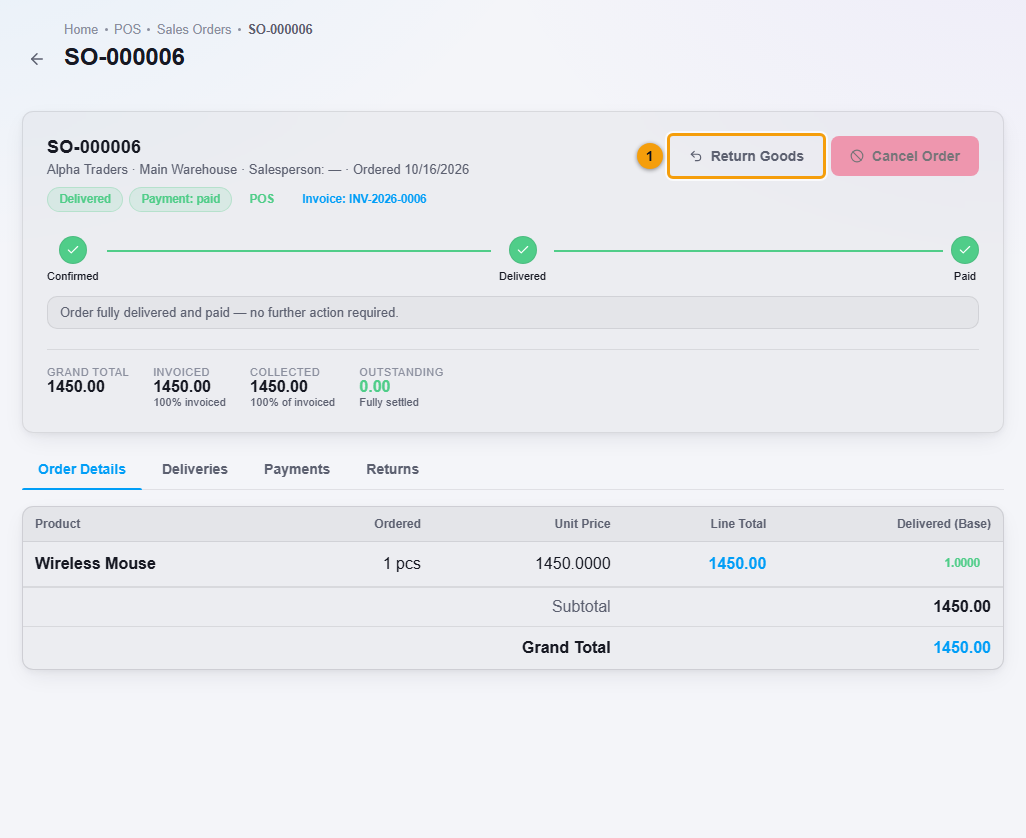
Task: Click the Wireless Mouse product row
Action: pos(513,563)
